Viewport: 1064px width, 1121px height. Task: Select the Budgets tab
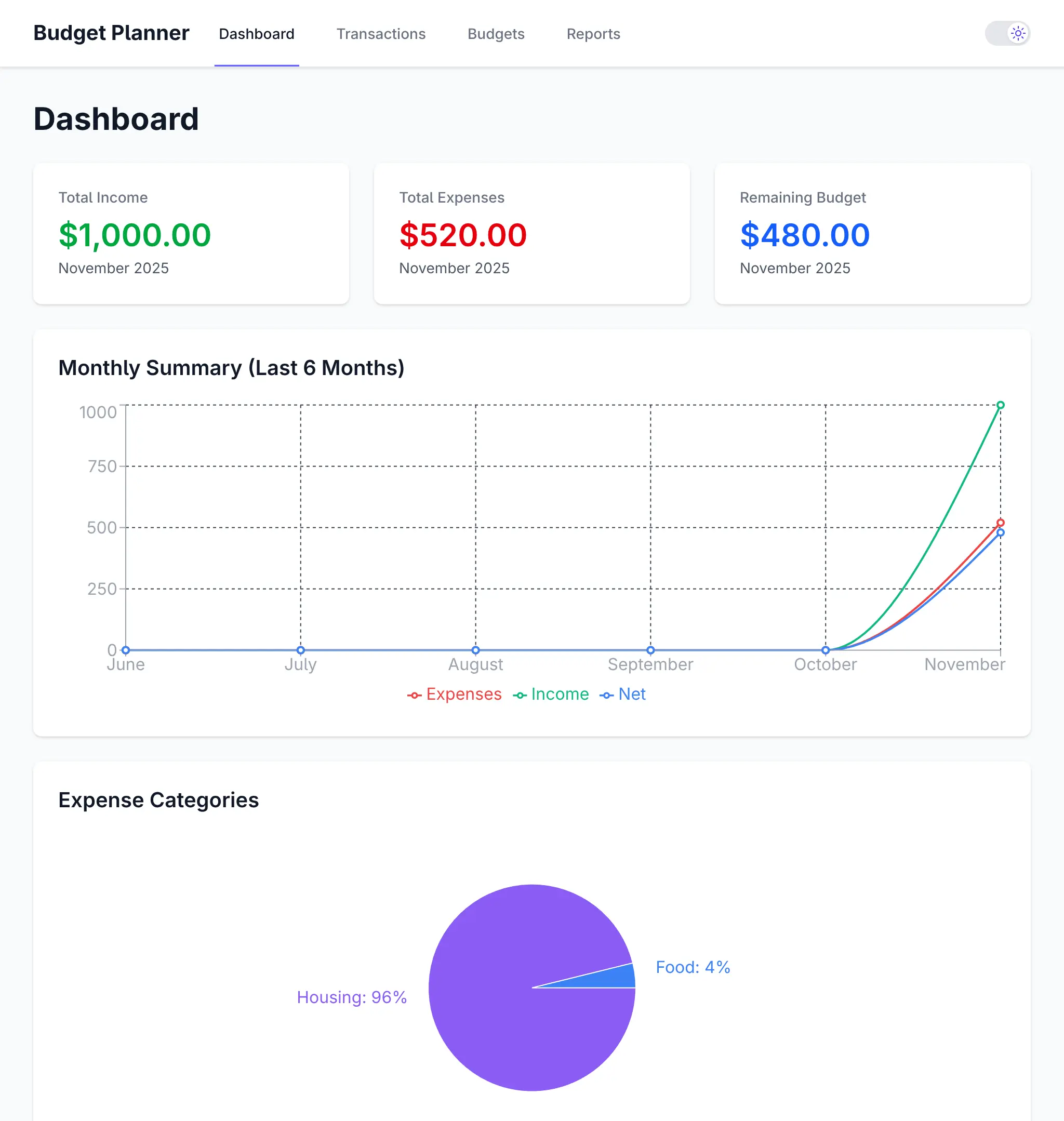point(496,33)
